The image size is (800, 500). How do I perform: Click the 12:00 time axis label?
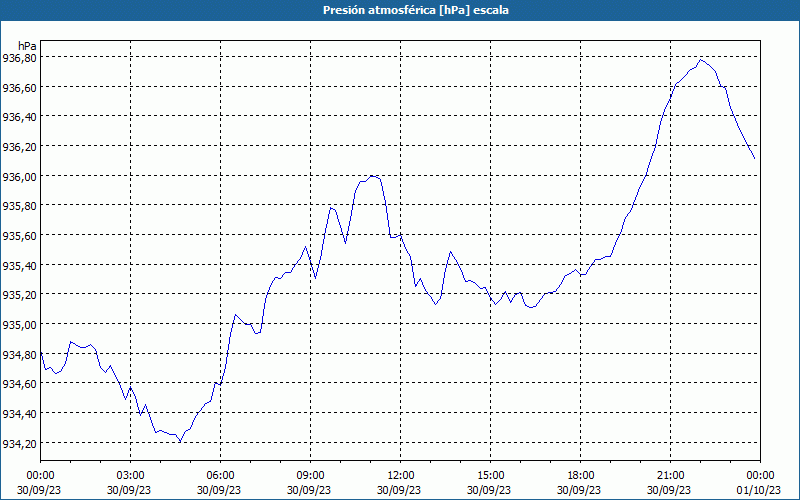point(401,476)
